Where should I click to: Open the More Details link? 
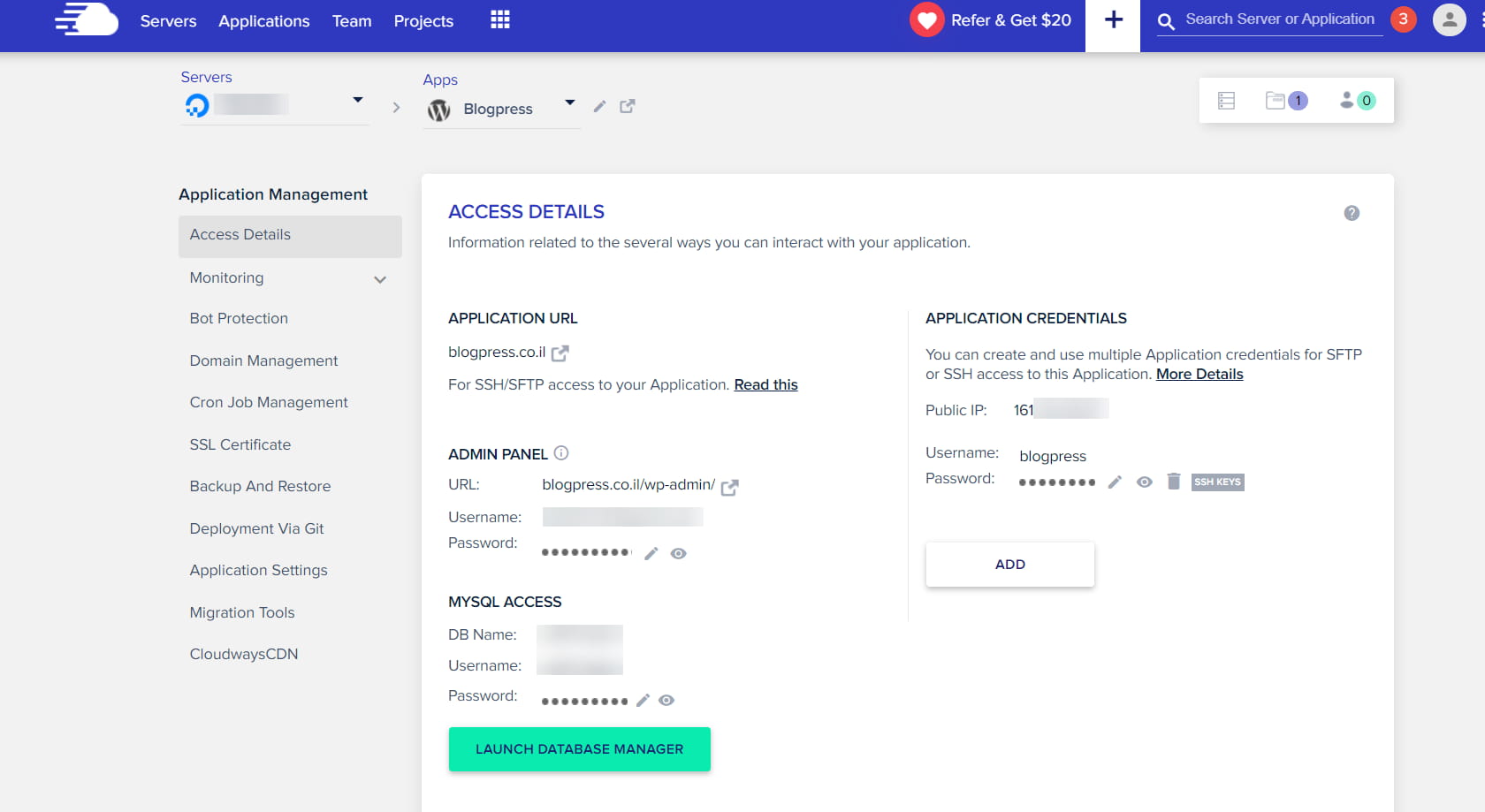click(x=1199, y=375)
